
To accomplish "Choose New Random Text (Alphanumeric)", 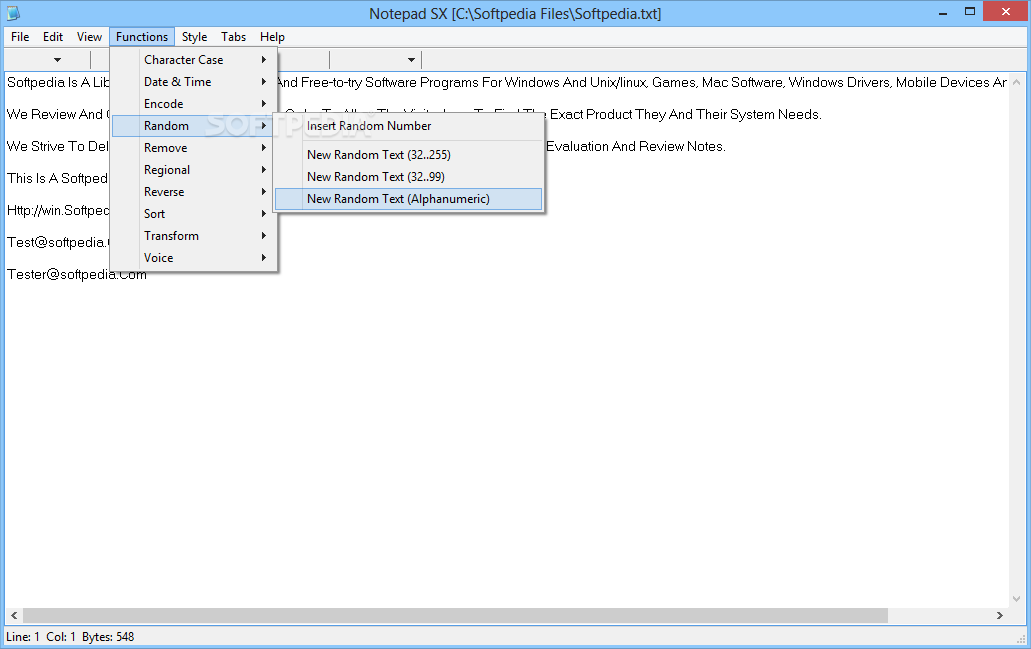I will coord(408,199).
